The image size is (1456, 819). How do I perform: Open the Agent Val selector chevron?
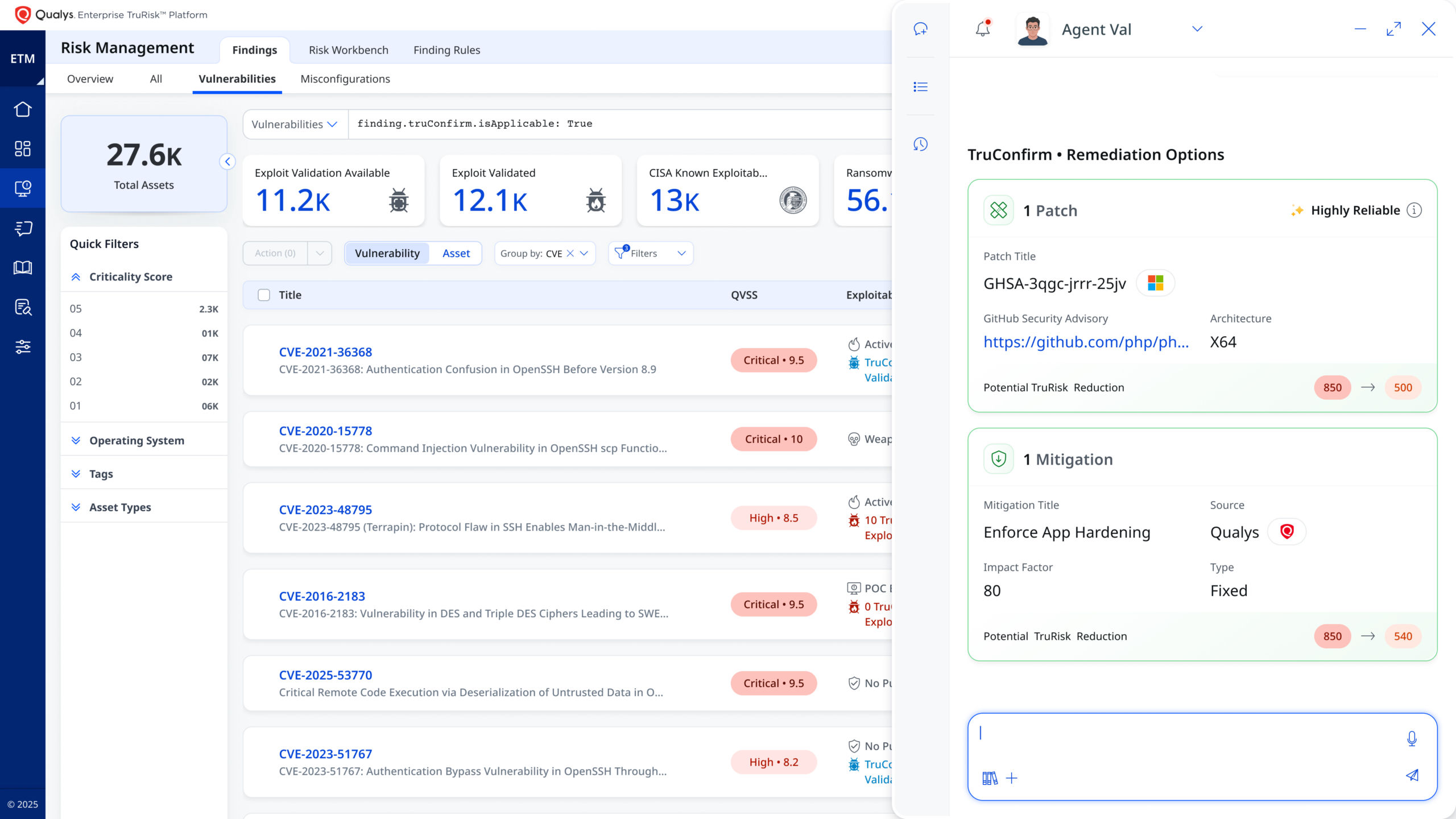(1197, 29)
